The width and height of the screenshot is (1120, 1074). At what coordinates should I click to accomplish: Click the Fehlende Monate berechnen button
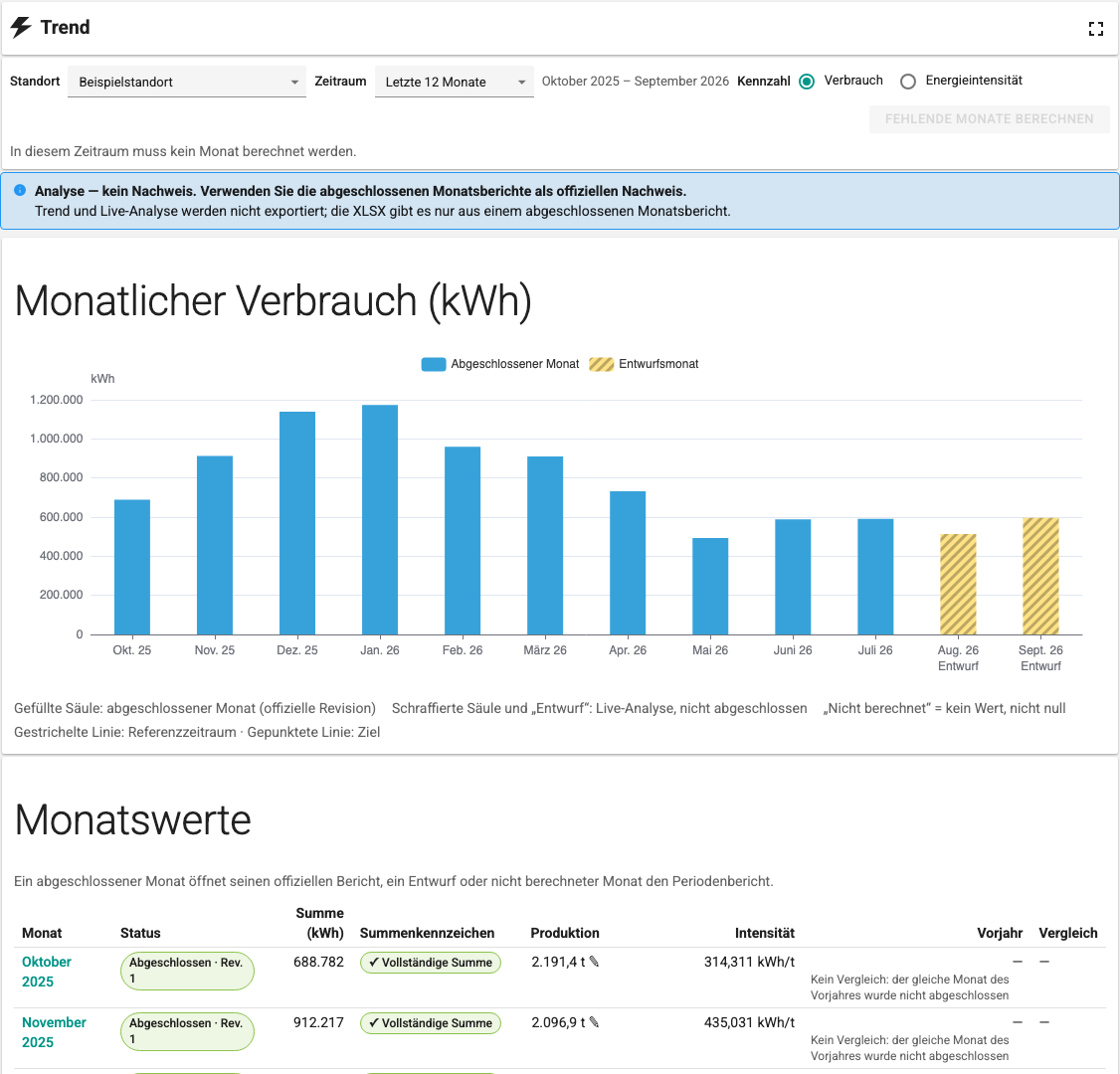(x=990, y=119)
